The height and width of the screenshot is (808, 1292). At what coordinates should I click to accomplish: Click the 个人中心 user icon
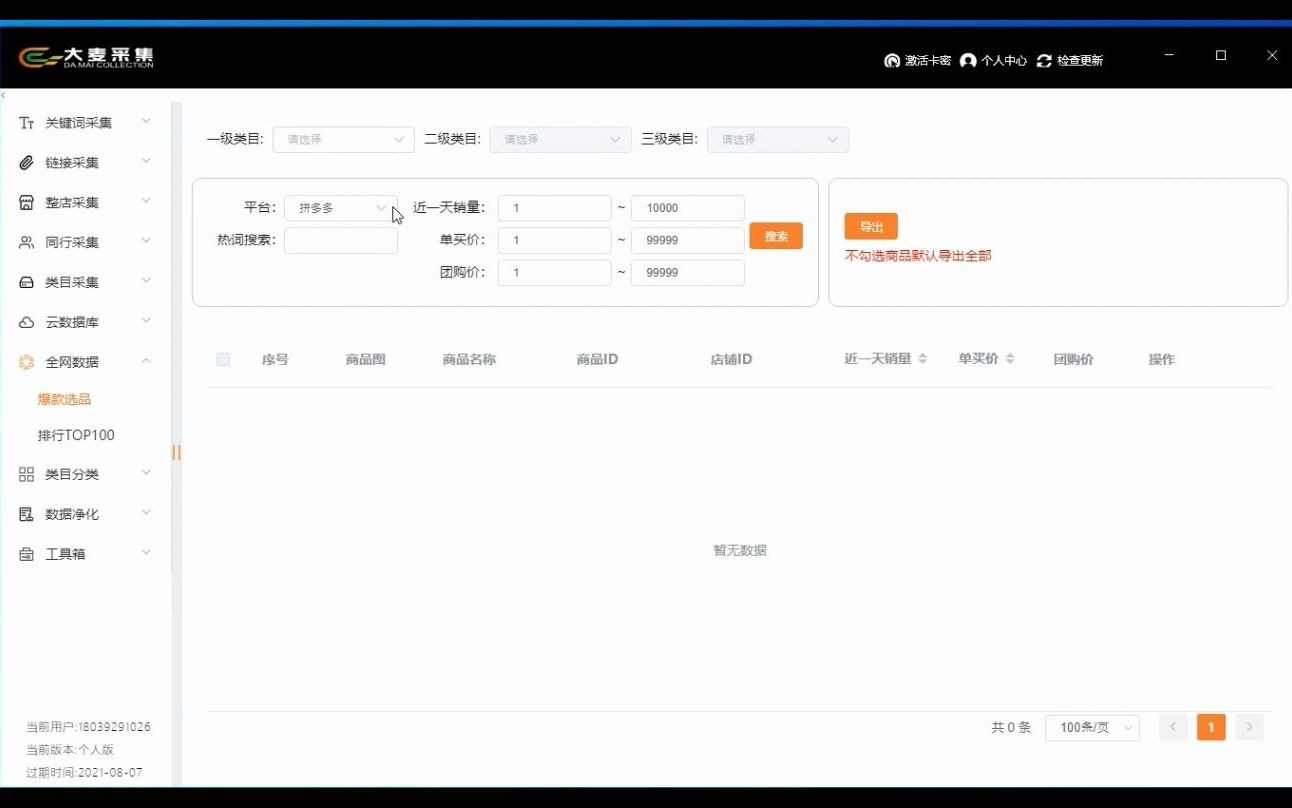967,61
